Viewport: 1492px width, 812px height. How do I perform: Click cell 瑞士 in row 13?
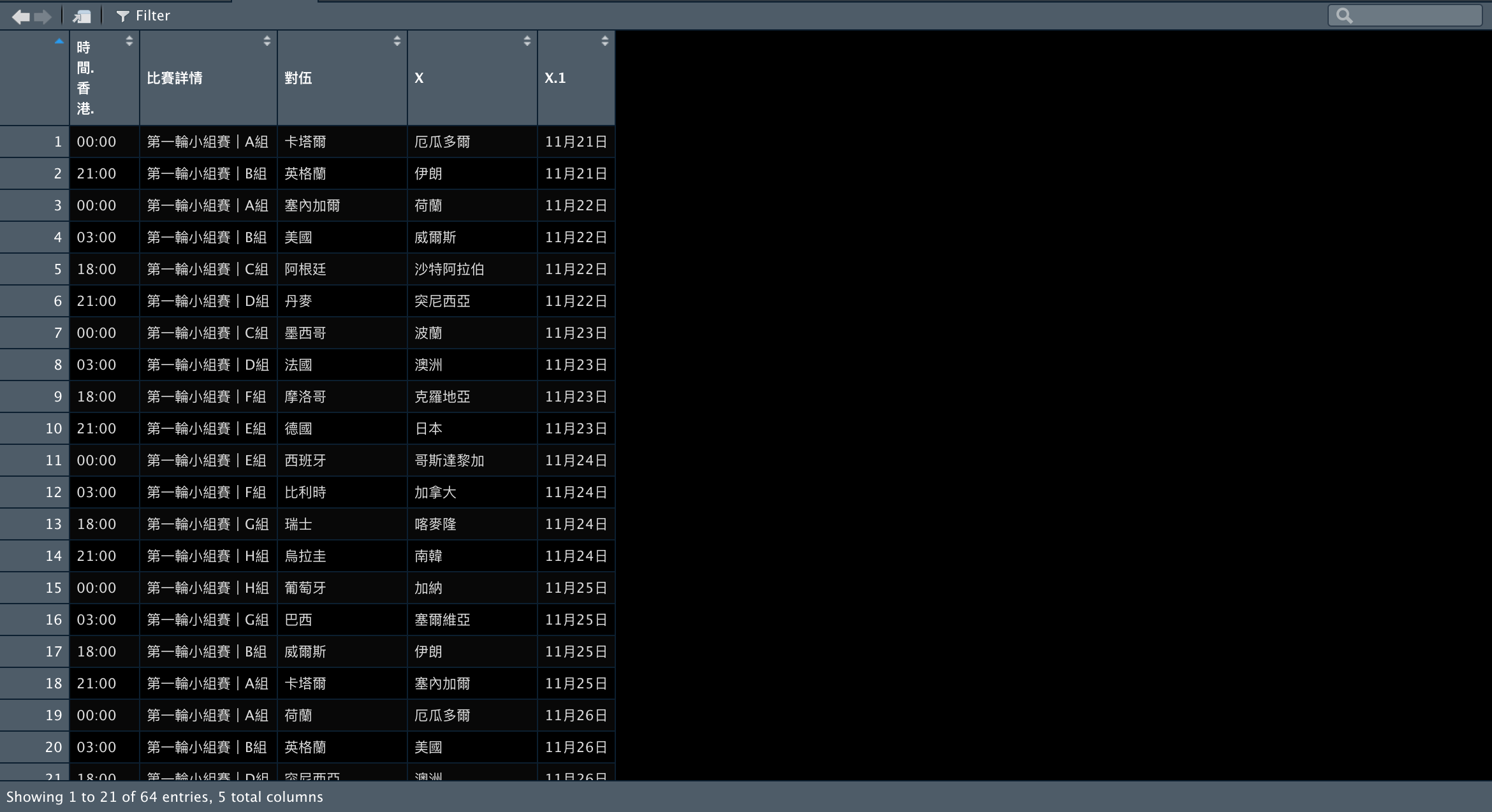(342, 524)
